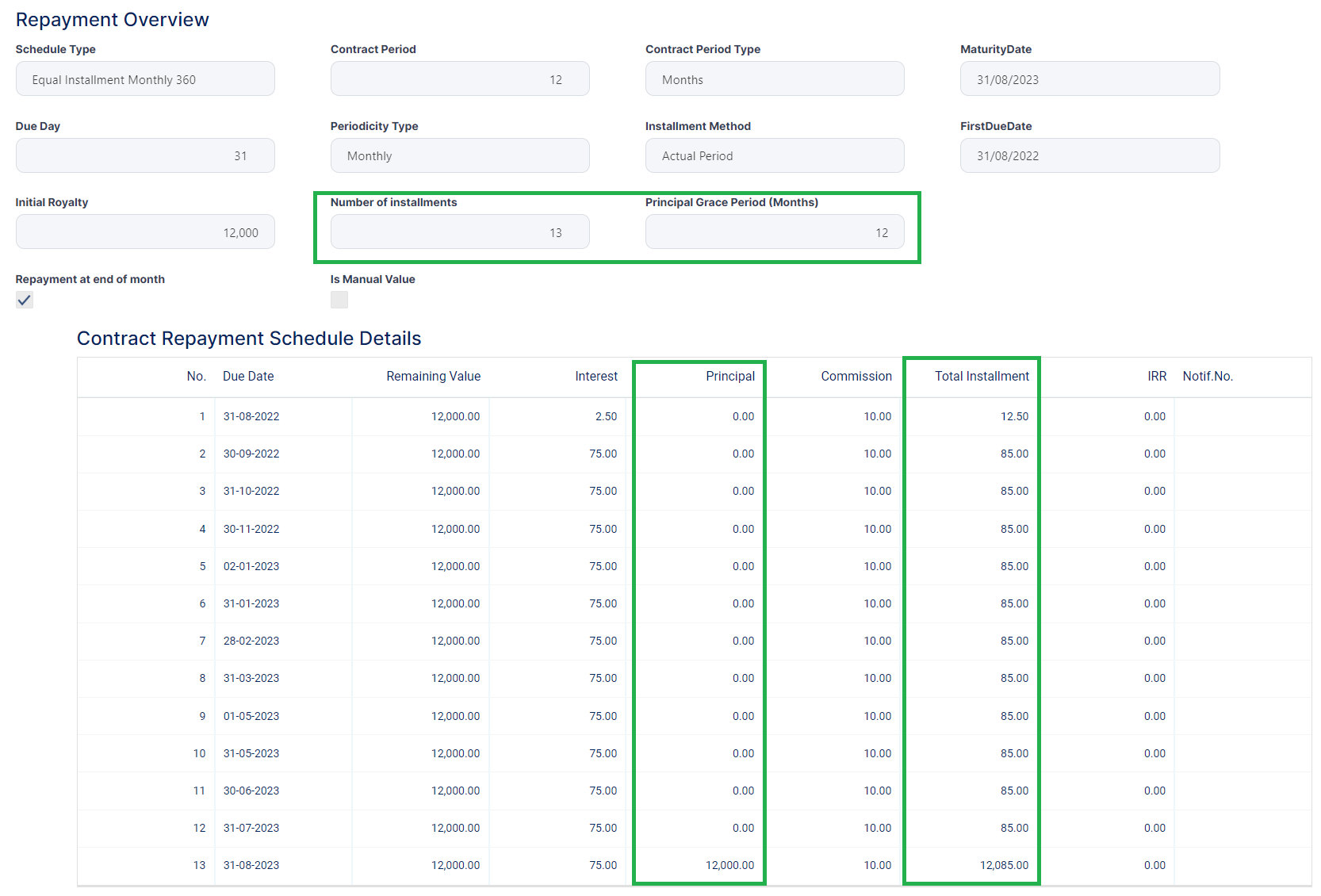This screenshot has width=1321, height=896.
Task: Click the Due Day input field
Action: pyautogui.click(x=145, y=156)
